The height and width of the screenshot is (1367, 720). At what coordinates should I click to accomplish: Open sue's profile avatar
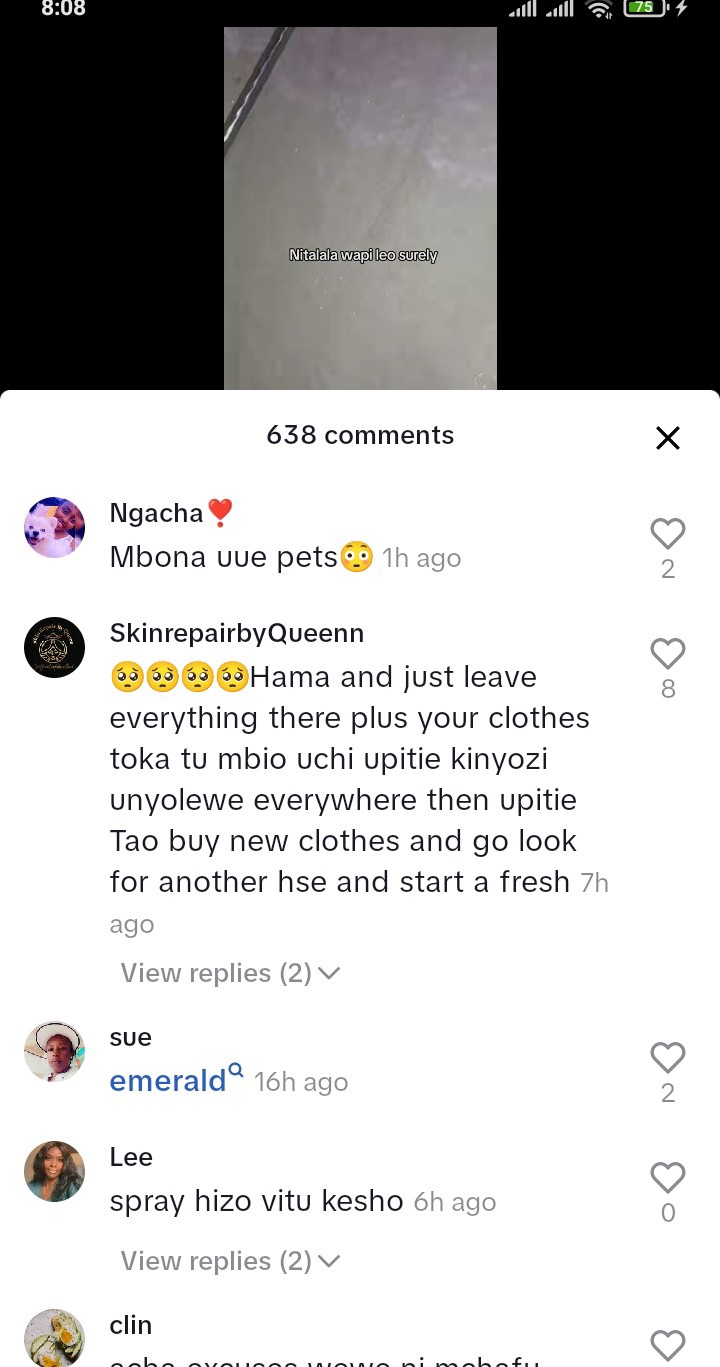pyautogui.click(x=54, y=1051)
